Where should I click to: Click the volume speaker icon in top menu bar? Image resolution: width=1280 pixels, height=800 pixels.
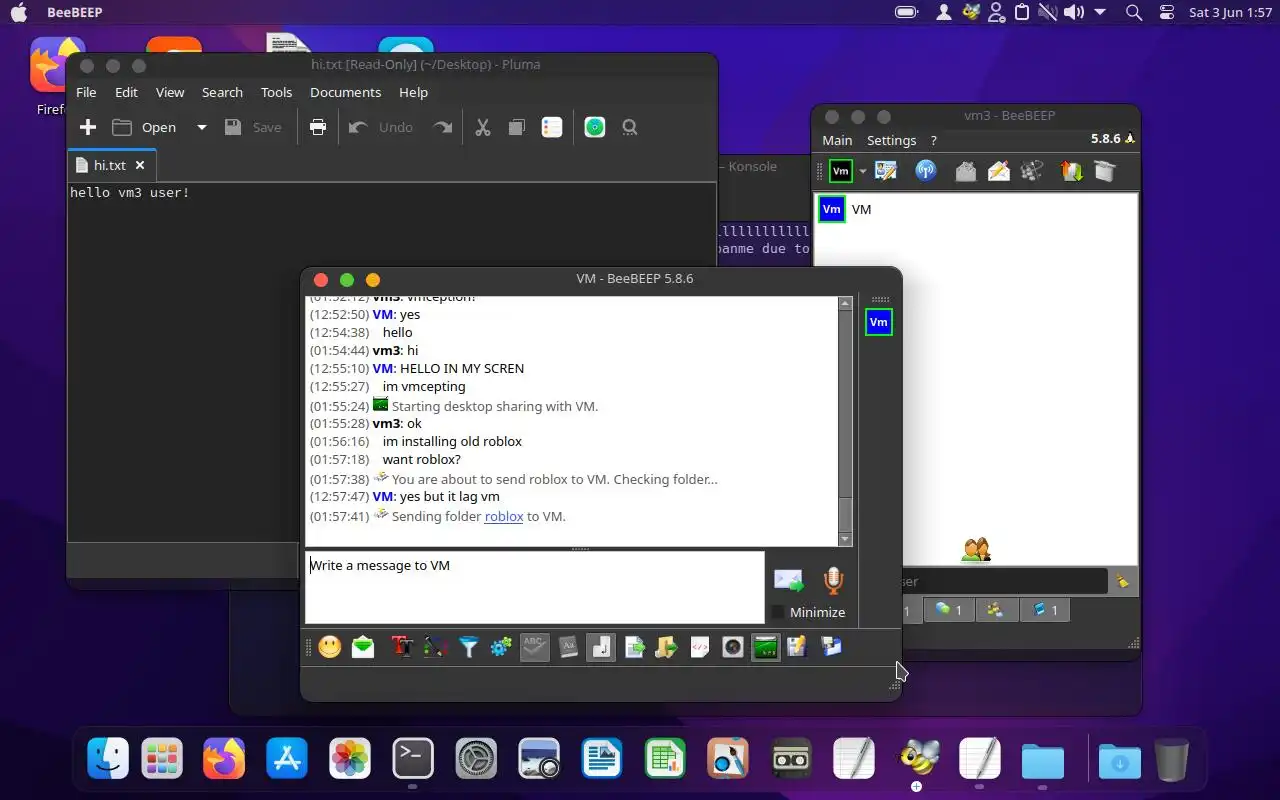coord(1074,12)
